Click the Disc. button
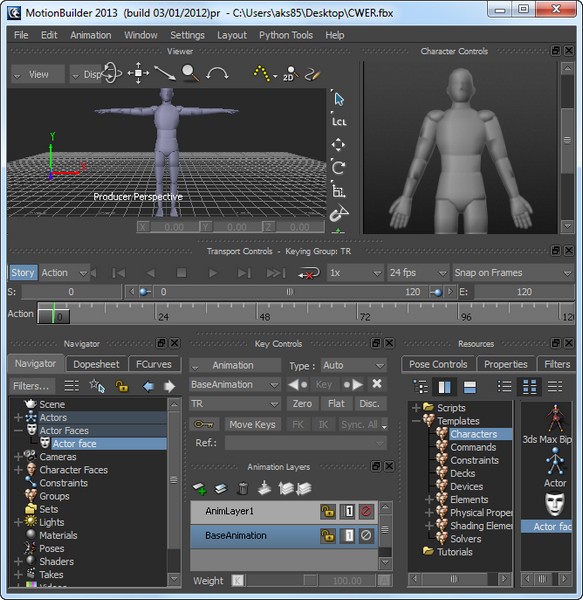 coord(369,404)
